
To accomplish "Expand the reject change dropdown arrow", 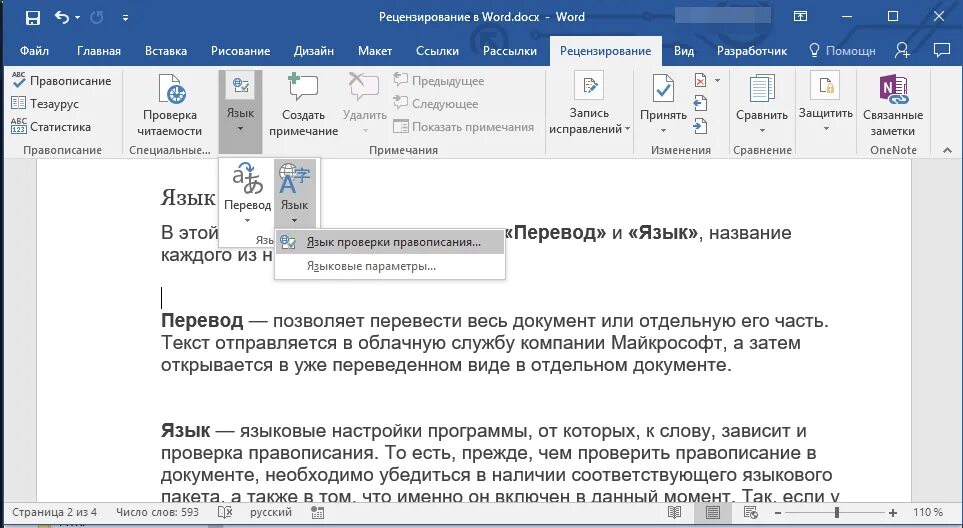I will [717, 80].
